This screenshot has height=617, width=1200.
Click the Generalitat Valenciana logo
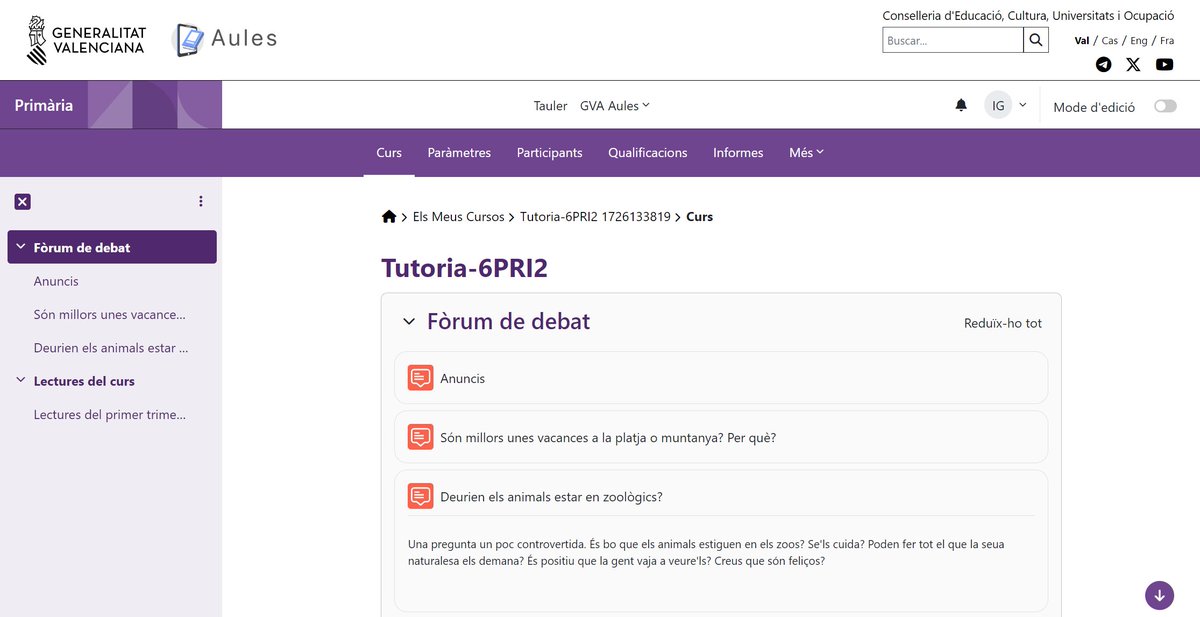(86, 40)
